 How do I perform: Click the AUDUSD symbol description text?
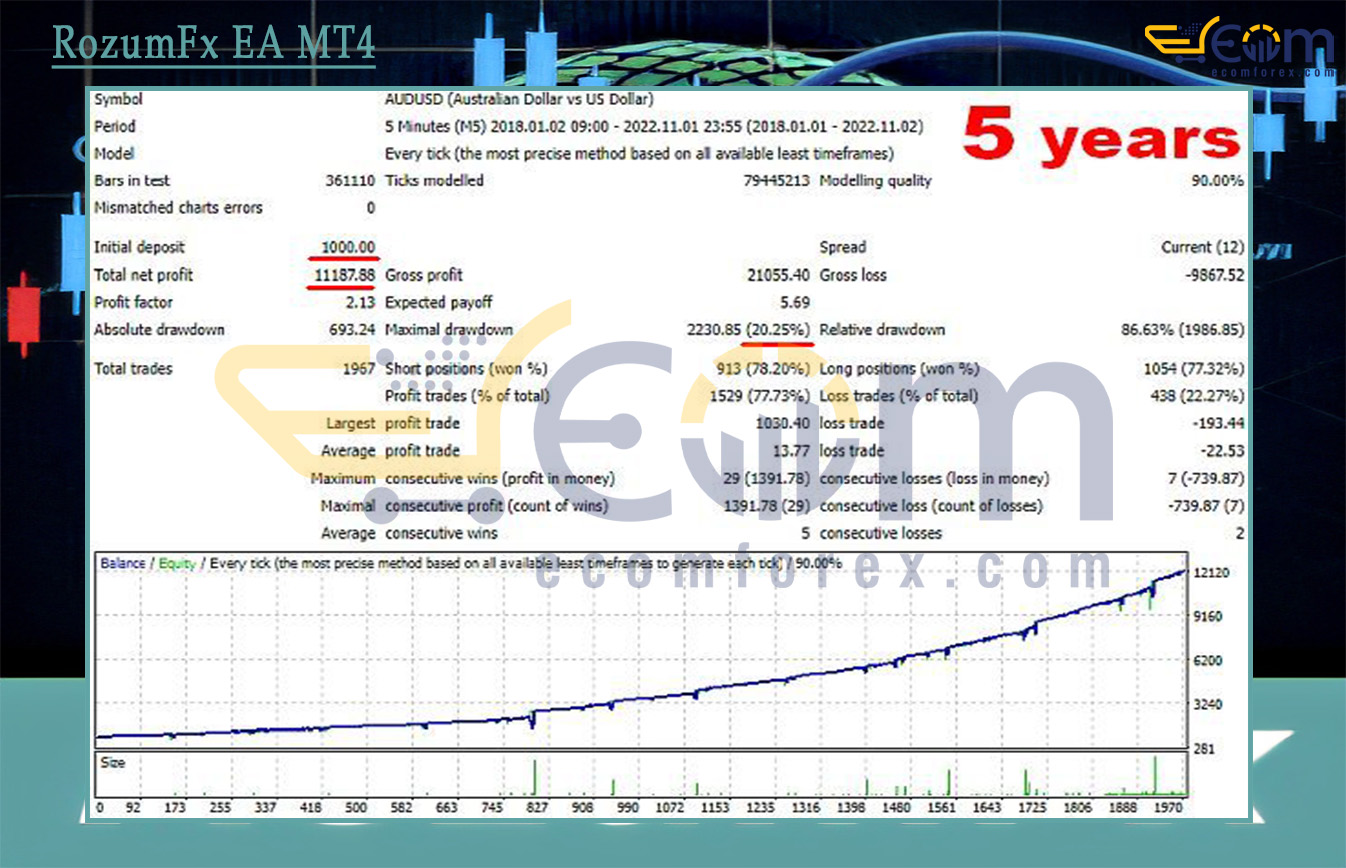click(x=518, y=100)
